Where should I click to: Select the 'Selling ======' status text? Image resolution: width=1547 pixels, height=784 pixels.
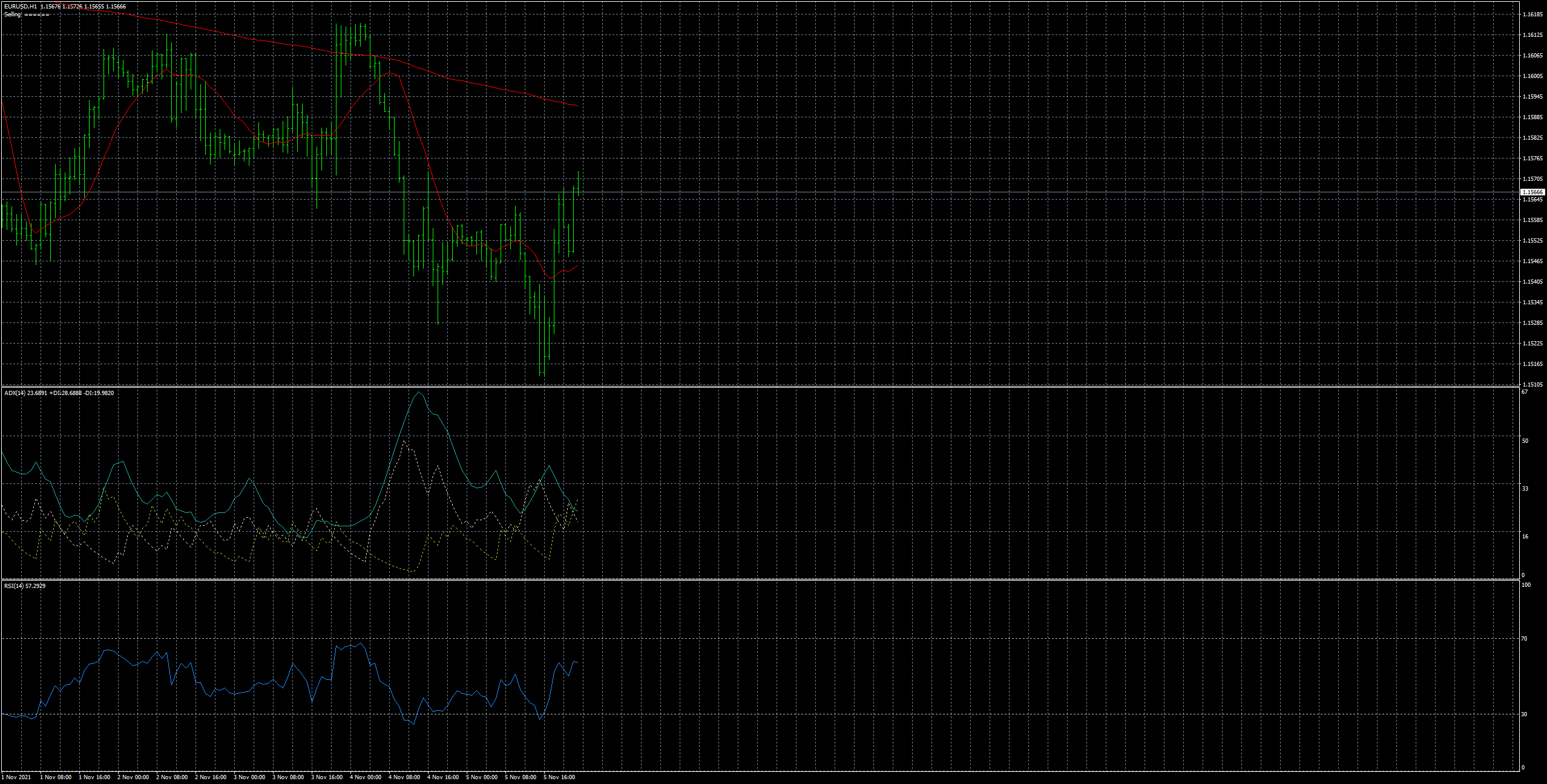click(x=27, y=15)
